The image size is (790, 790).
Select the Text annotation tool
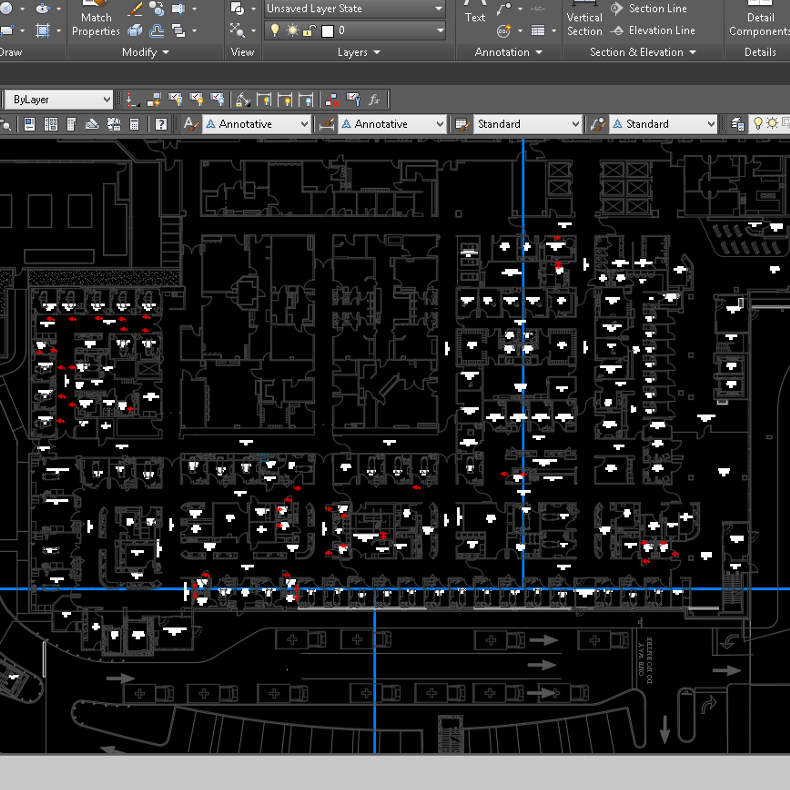475,14
